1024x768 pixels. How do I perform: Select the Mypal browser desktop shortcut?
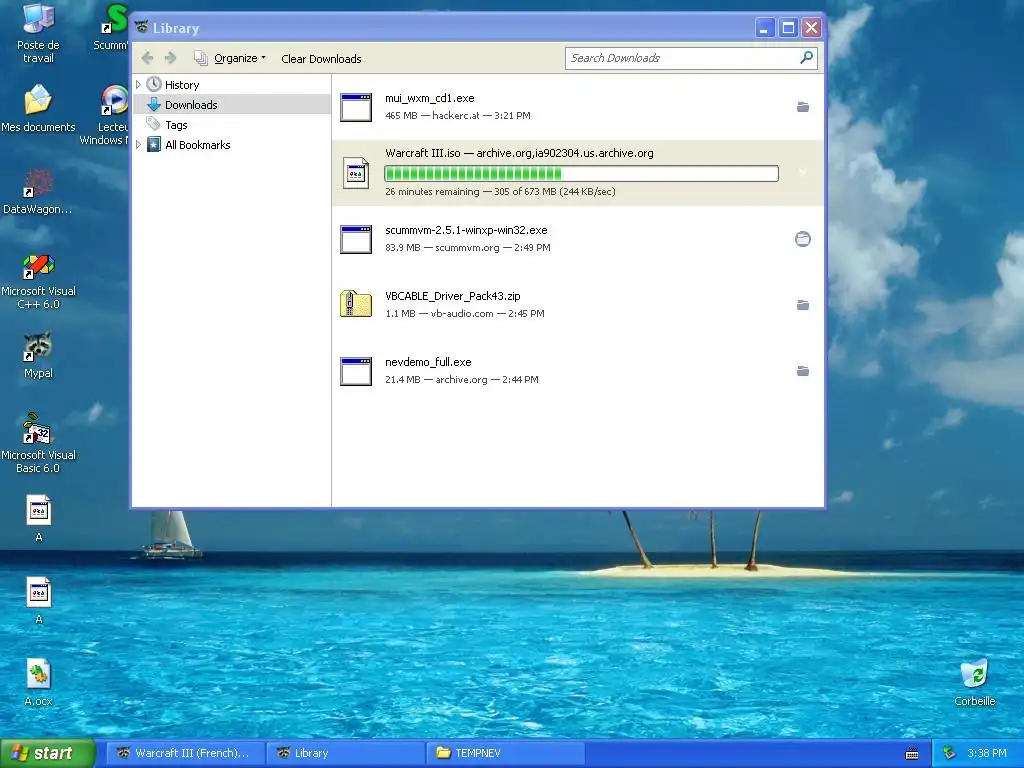[x=38, y=356]
